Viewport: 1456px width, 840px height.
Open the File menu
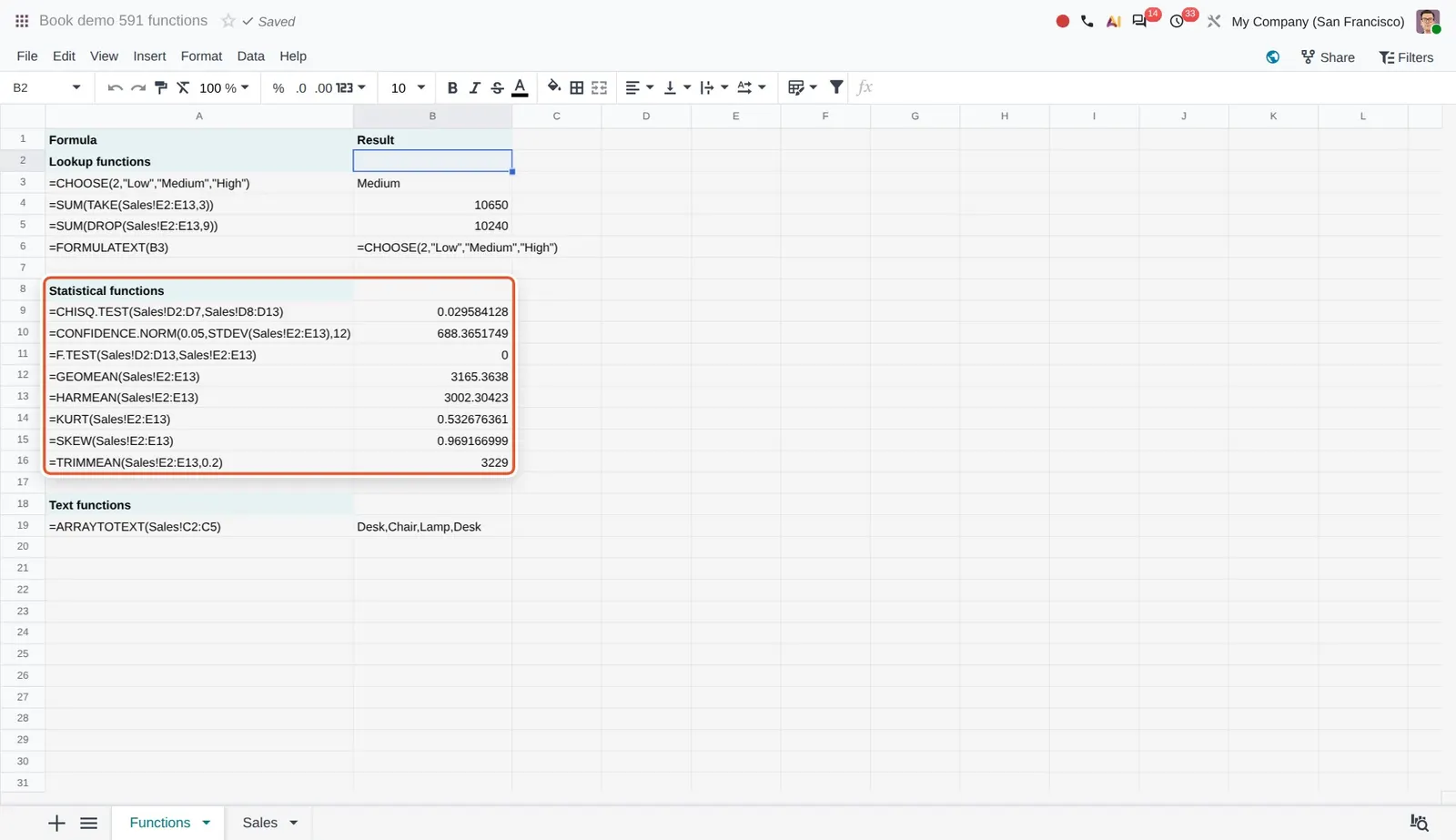(27, 56)
